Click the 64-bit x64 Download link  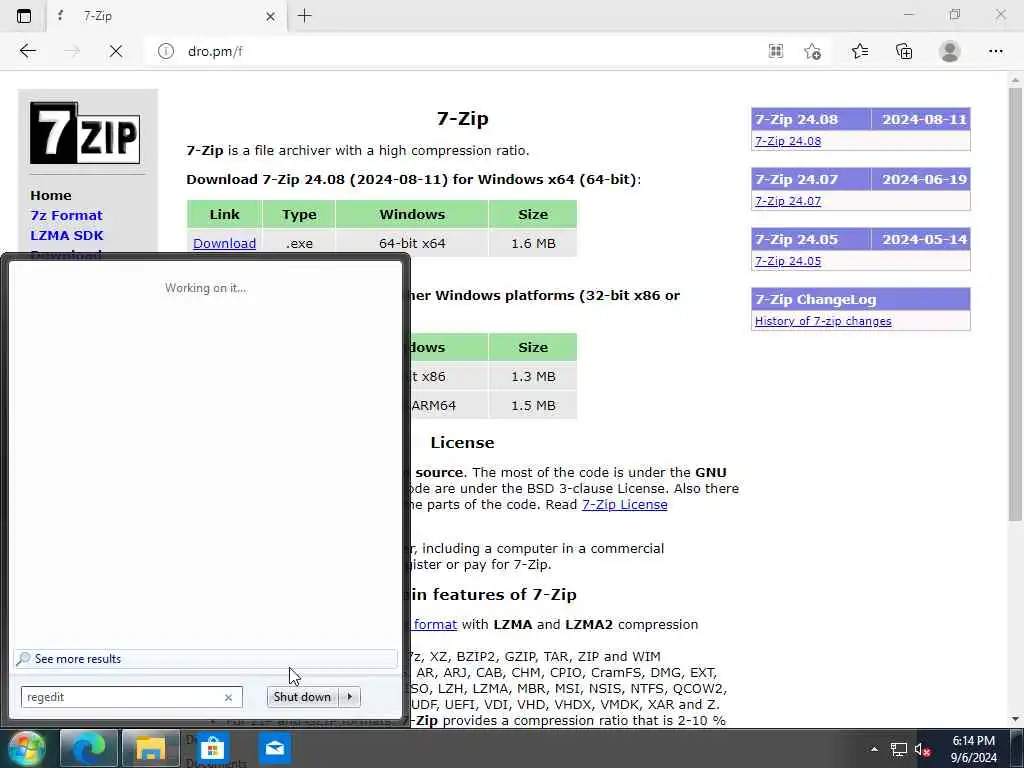pyautogui.click(x=224, y=243)
